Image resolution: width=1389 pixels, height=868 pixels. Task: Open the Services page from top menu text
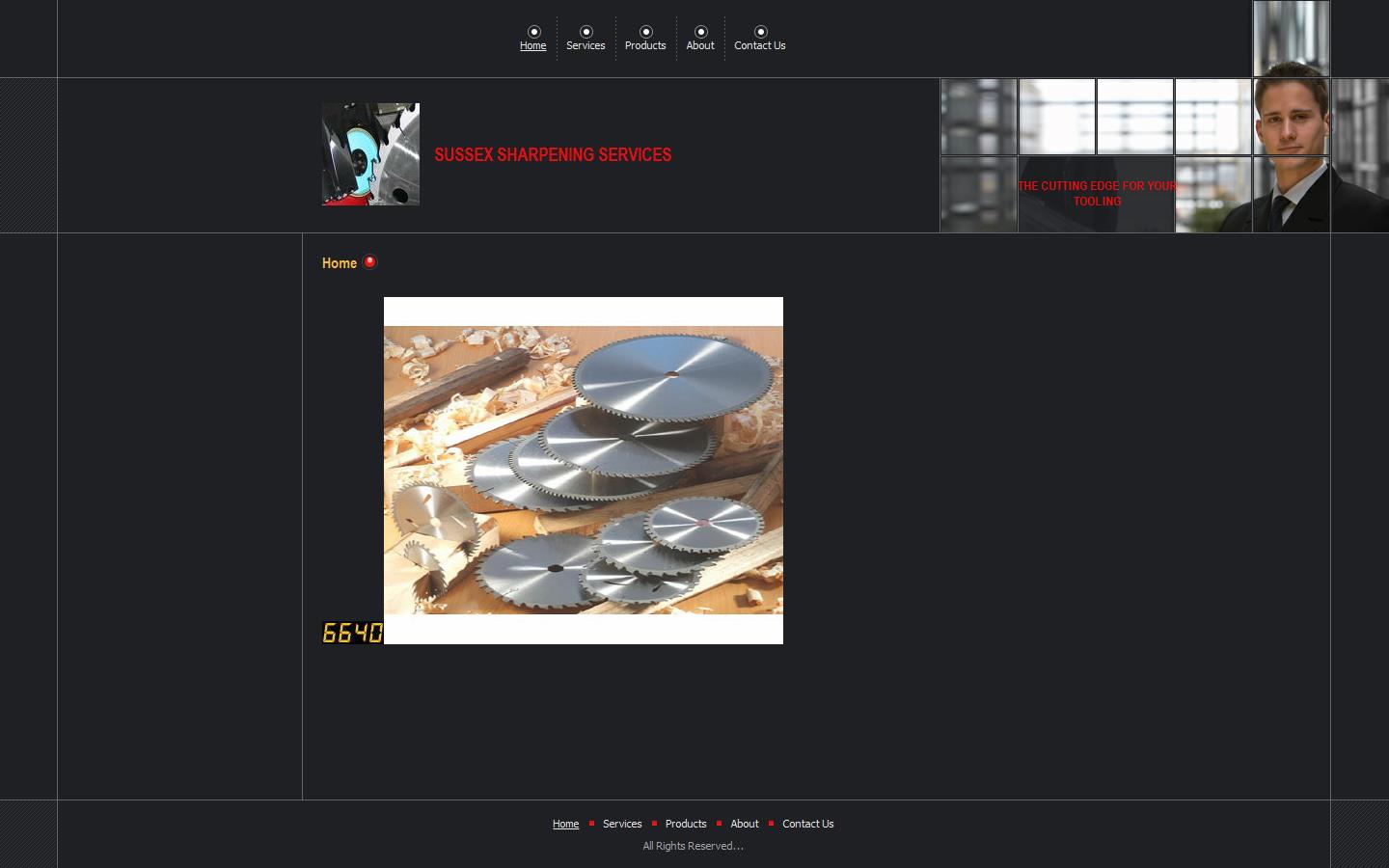click(586, 46)
